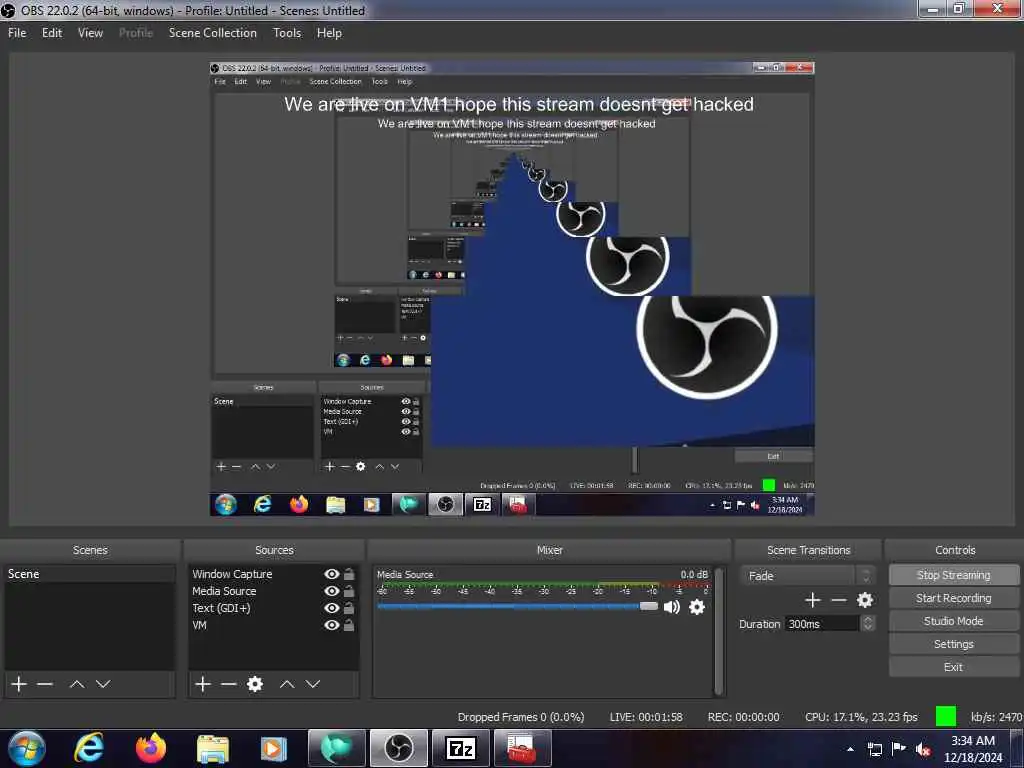The image size is (1024, 768).
Task: Remove selected source with minus icon
Action: (x=229, y=684)
